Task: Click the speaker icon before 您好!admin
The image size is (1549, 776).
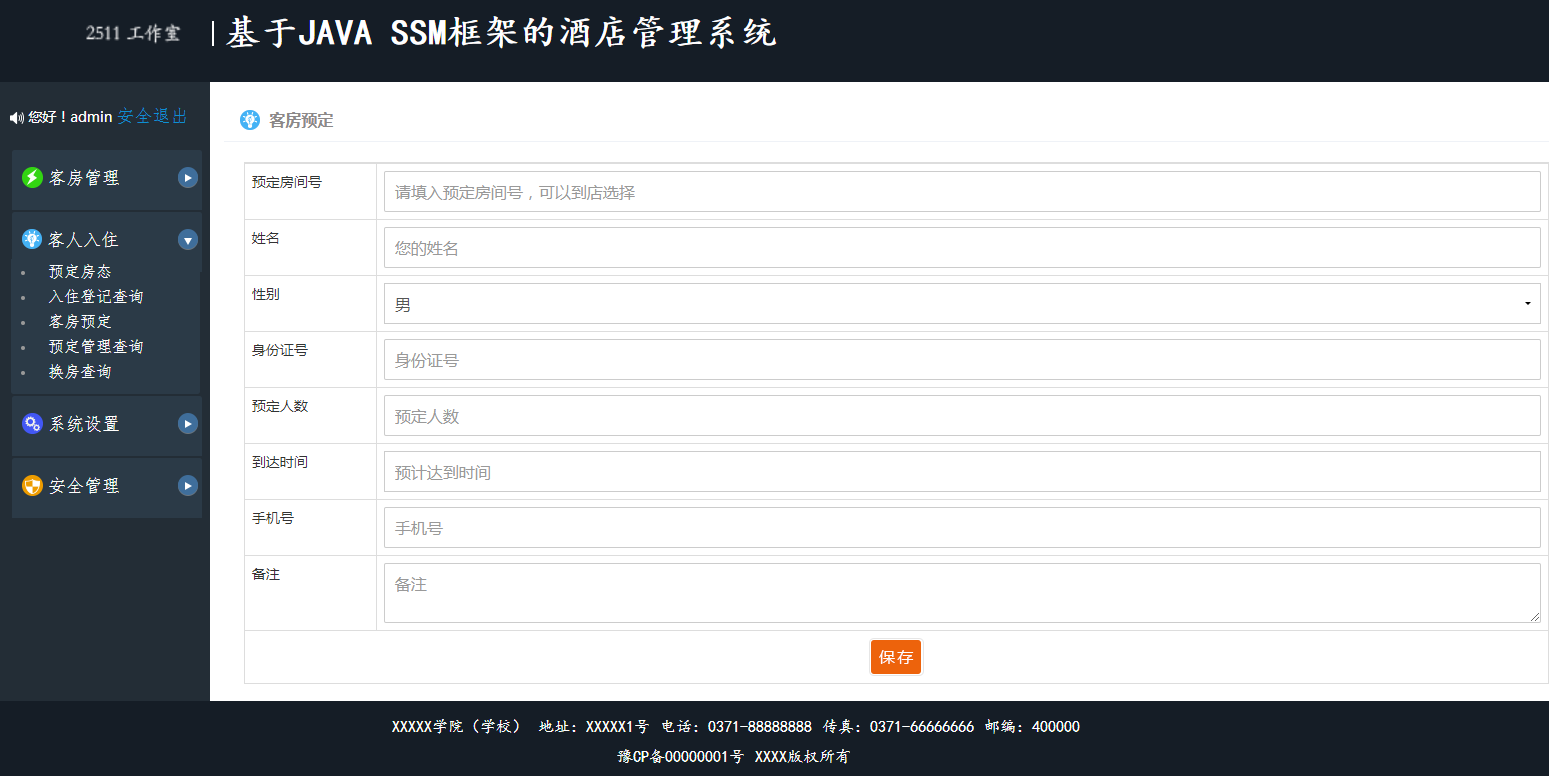Action: tap(17, 118)
